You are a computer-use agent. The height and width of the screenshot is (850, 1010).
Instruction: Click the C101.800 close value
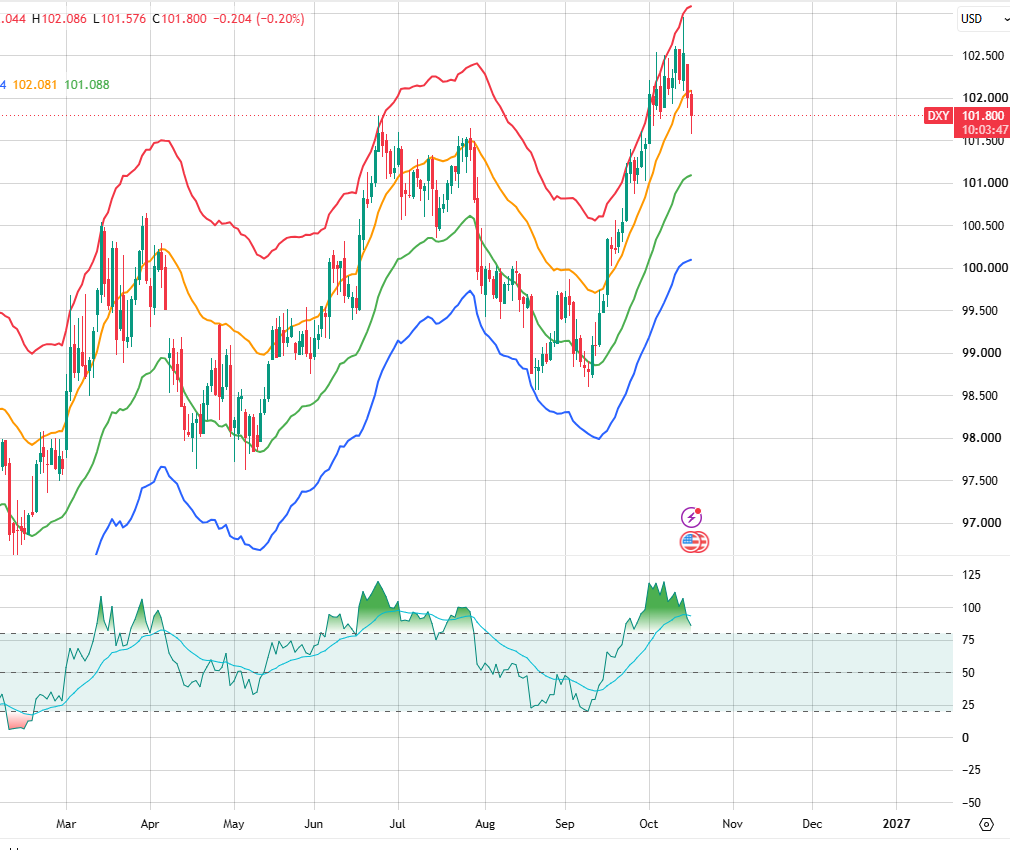(x=179, y=19)
